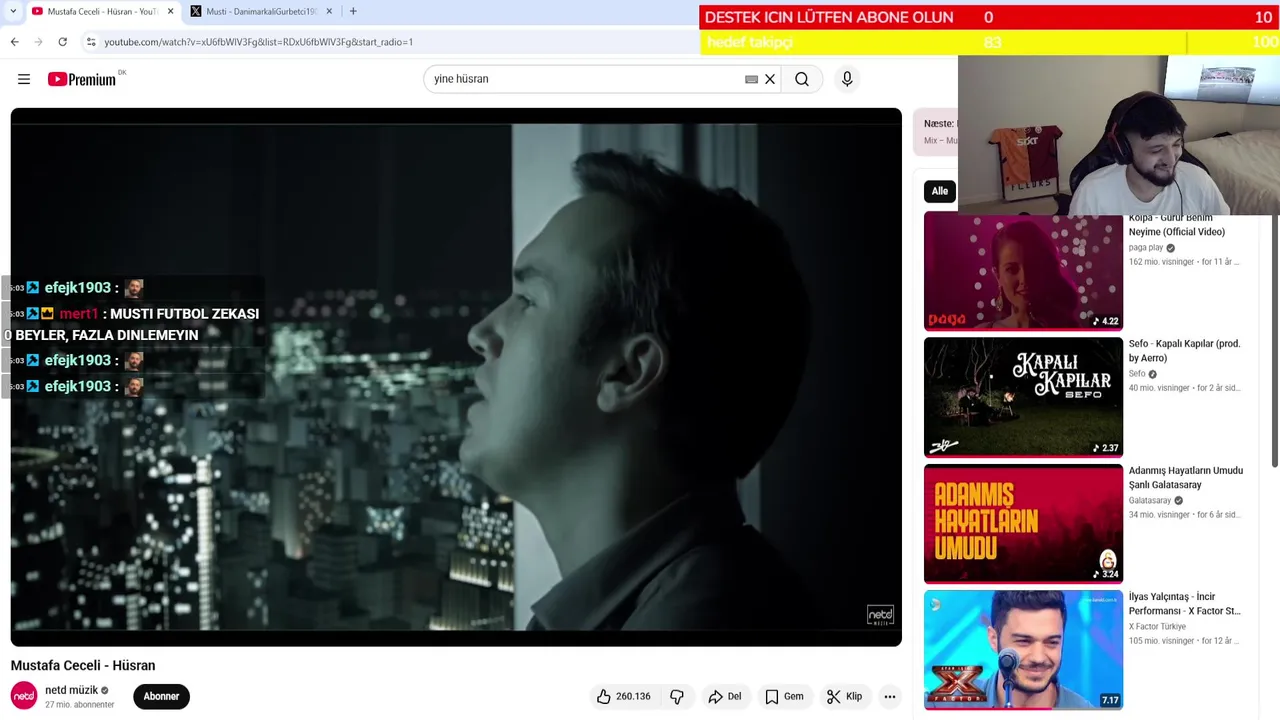
Task: Open Adanmış Hayatların Umudu thumbnail
Action: click(1023, 523)
